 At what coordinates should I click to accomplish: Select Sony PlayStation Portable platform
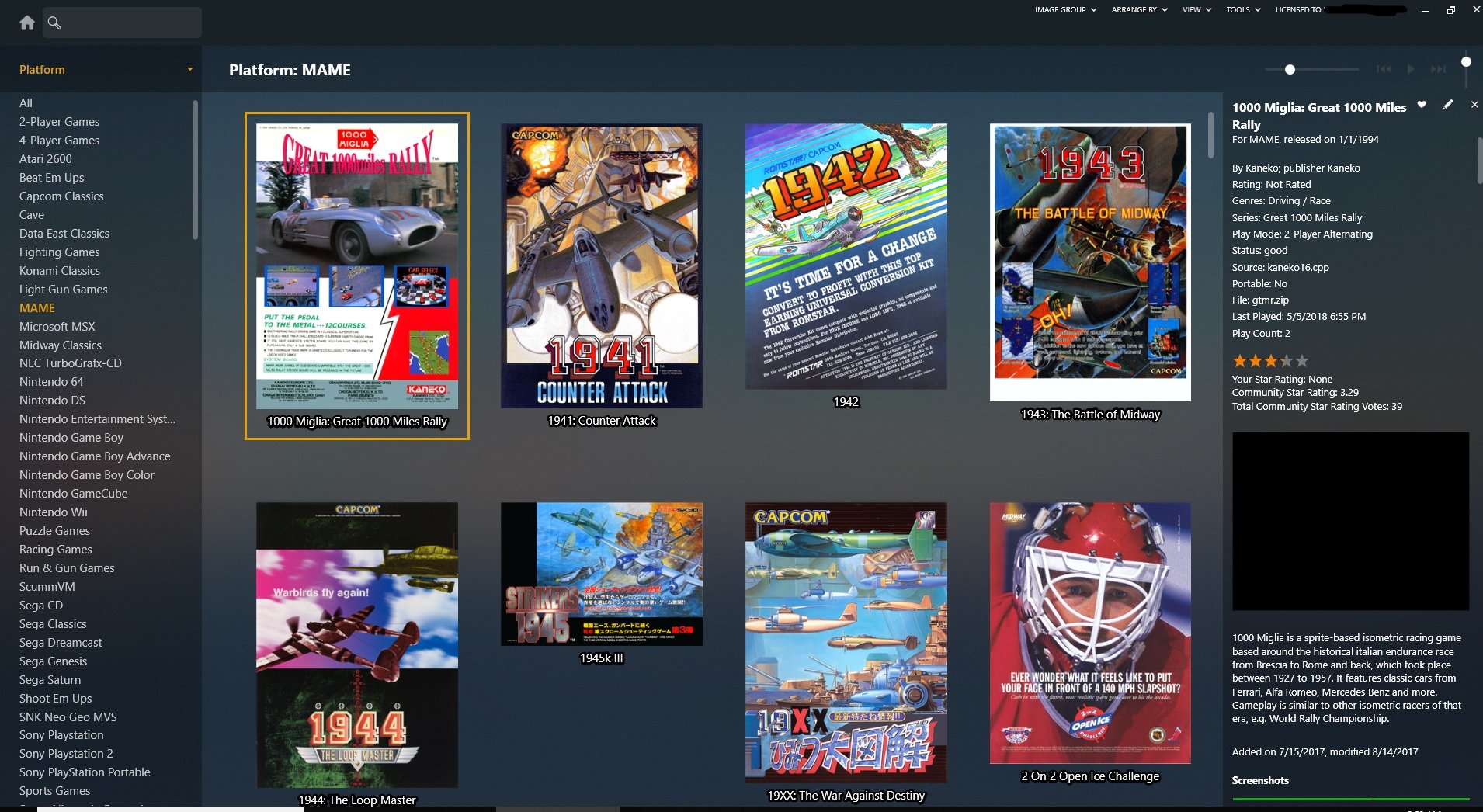[85, 772]
